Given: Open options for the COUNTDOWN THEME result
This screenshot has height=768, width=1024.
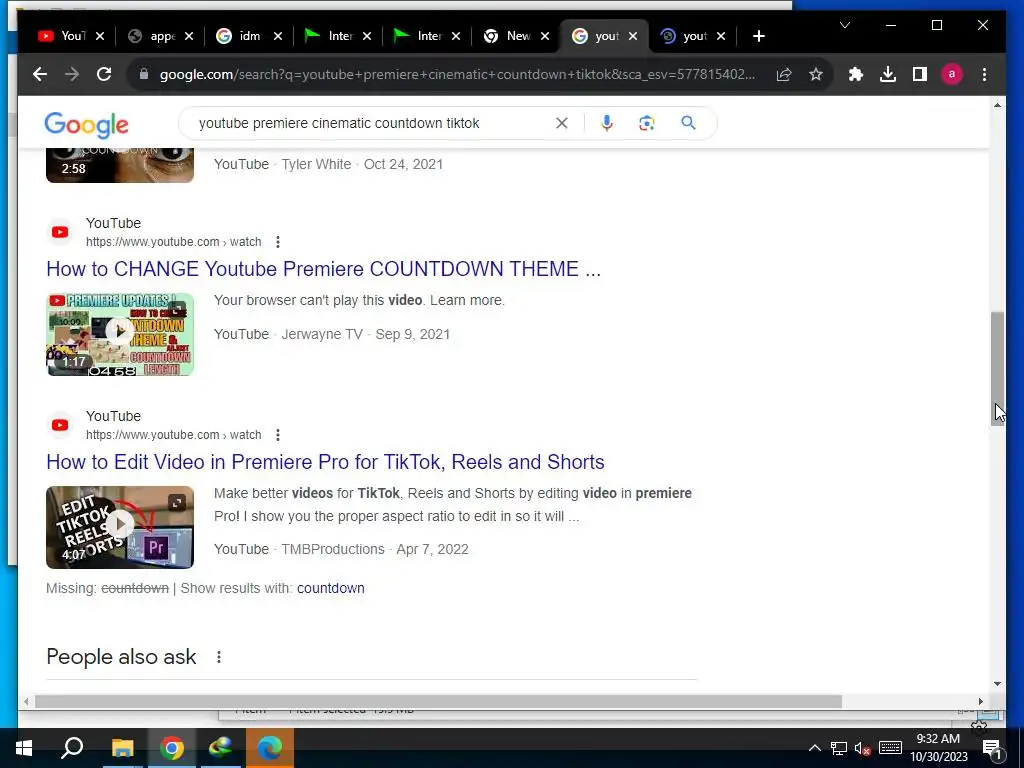Looking at the screenshot, I should click(x=278, y=242).
